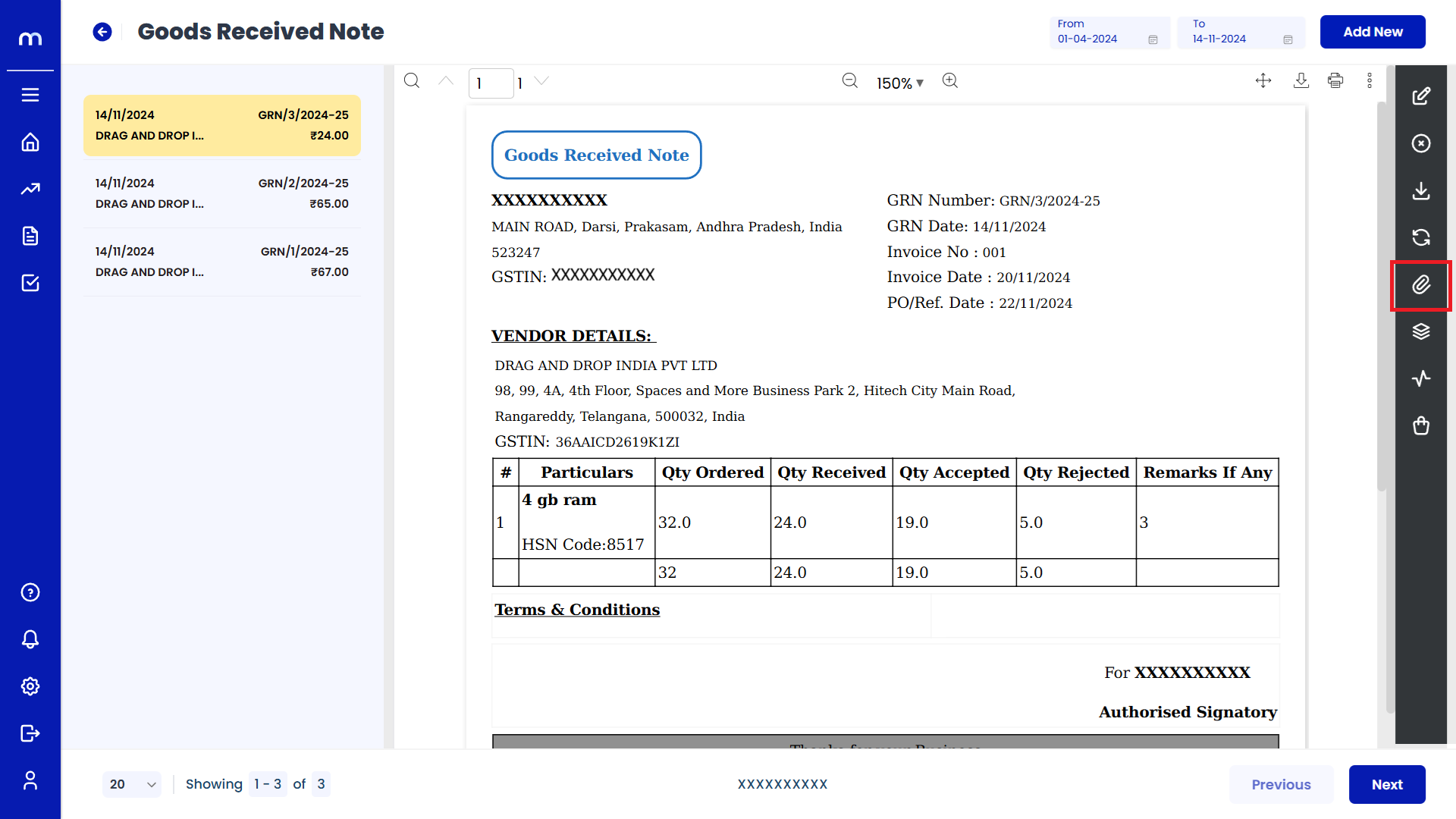Viewport: 1456px width, 819px height.
Task: Click the Add New button
Action: [1372, 32]
